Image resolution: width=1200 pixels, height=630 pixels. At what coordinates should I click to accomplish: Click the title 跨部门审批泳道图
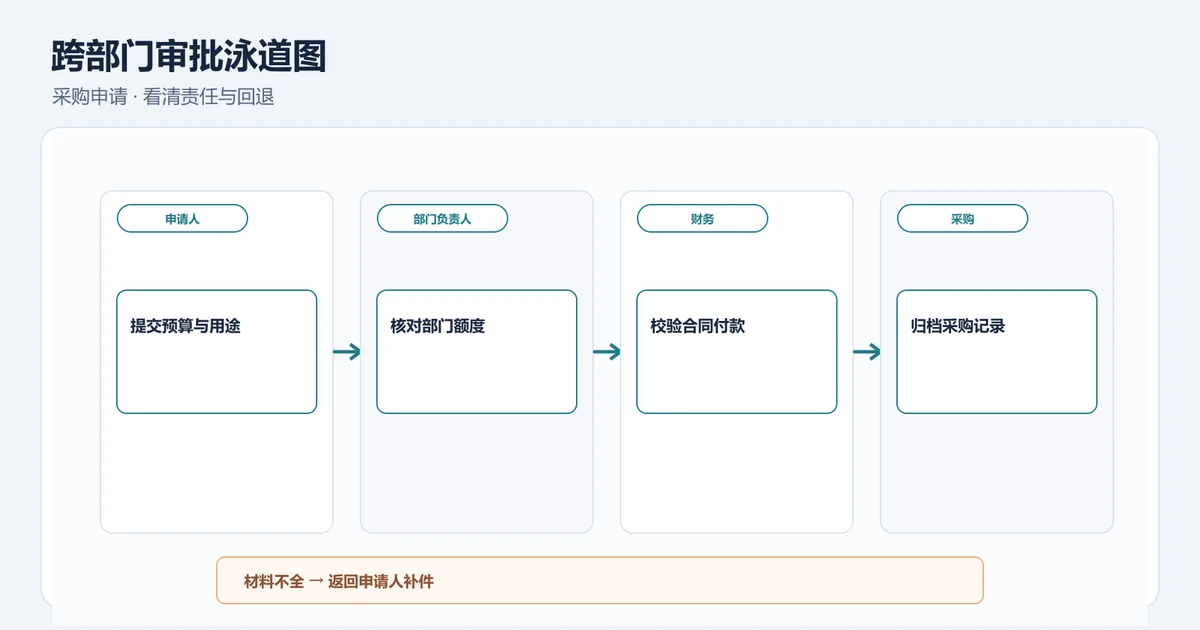pos(189,57)
